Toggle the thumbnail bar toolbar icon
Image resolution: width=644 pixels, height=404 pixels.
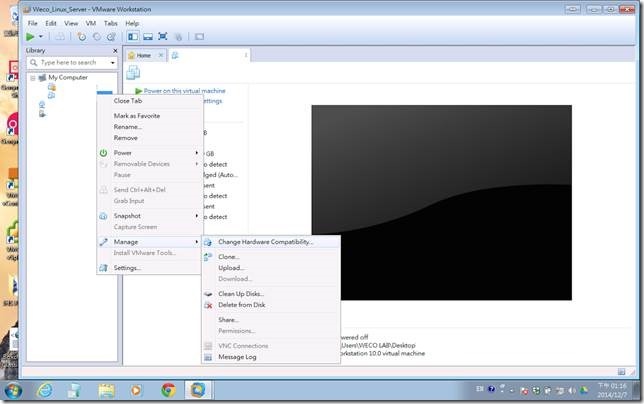click(x=148, y=37)
